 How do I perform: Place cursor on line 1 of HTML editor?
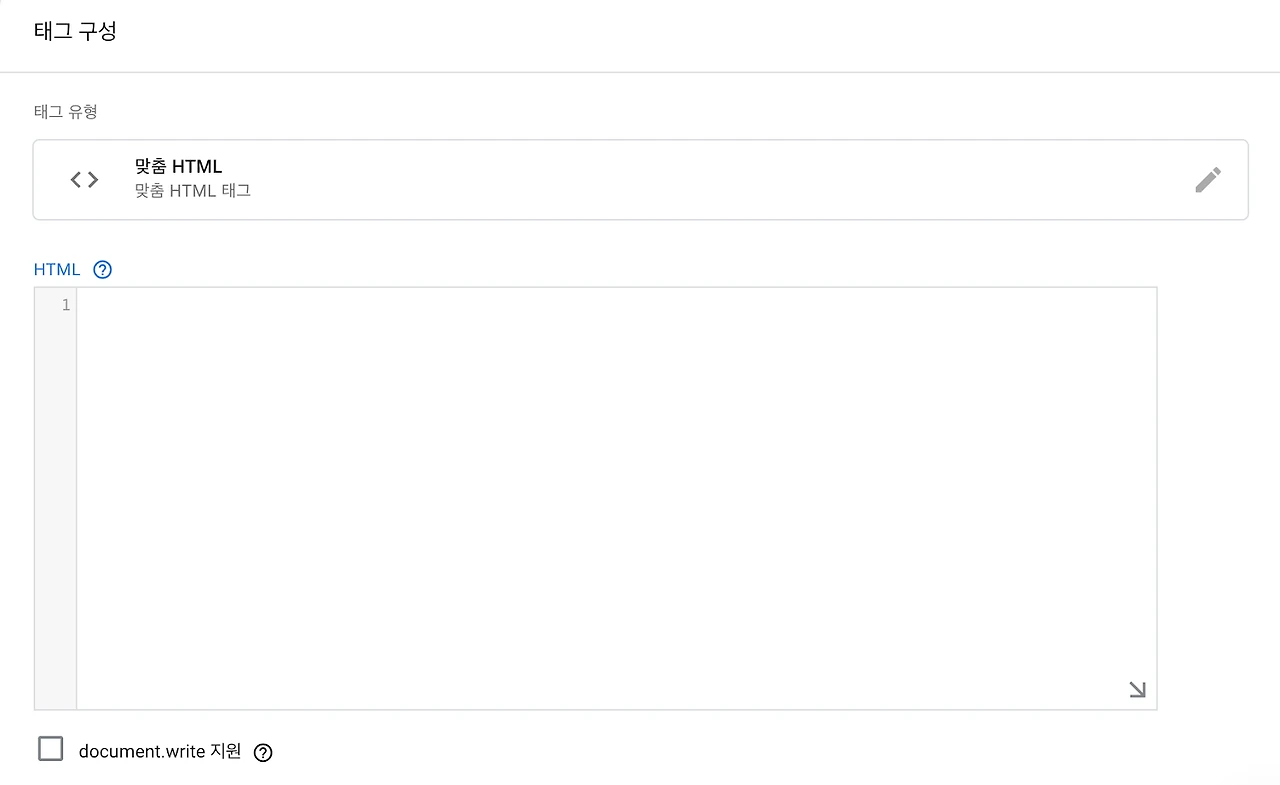tap(616, 305)
